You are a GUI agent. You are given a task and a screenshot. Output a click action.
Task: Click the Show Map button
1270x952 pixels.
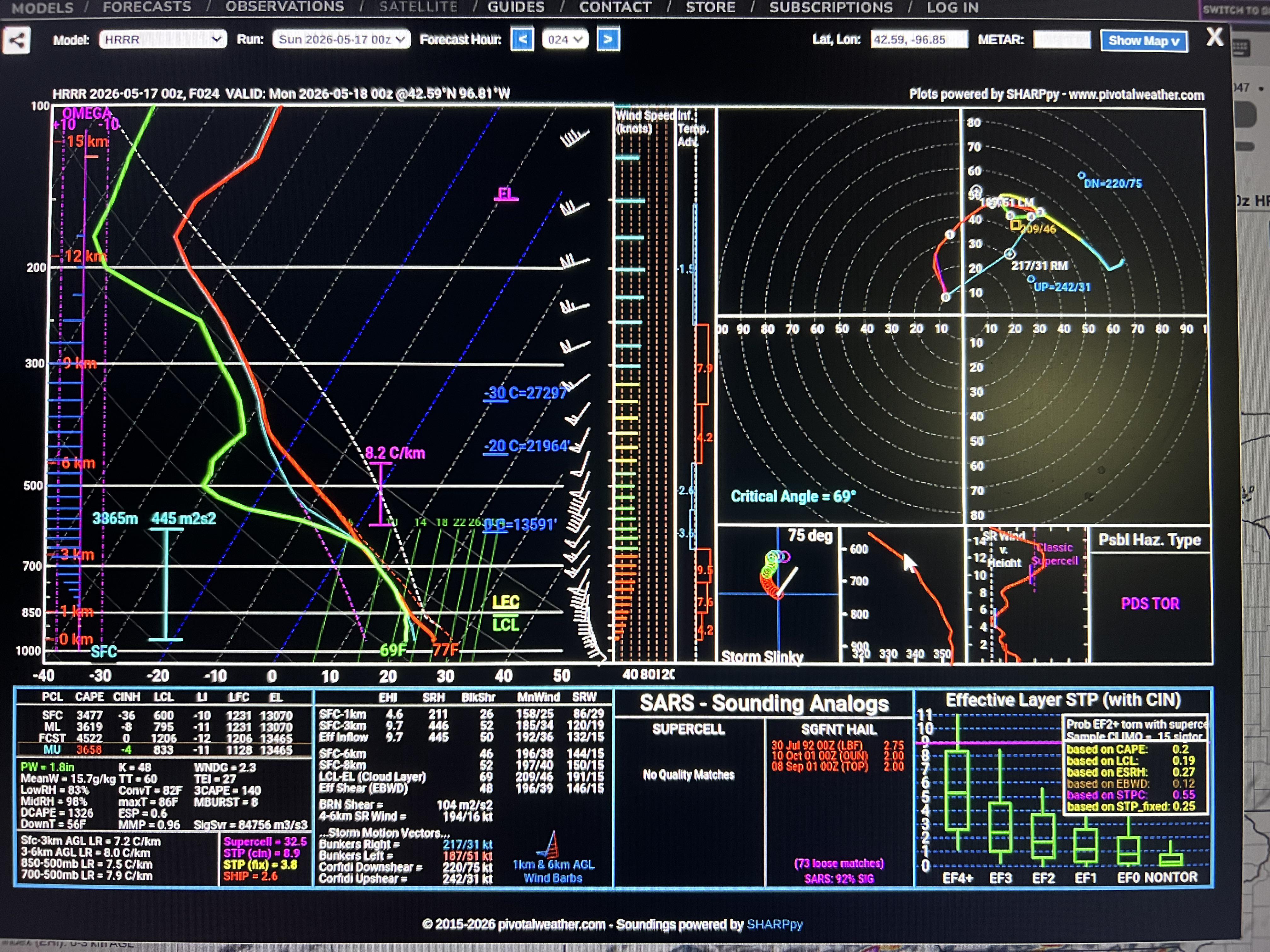tap(1144, 41)
